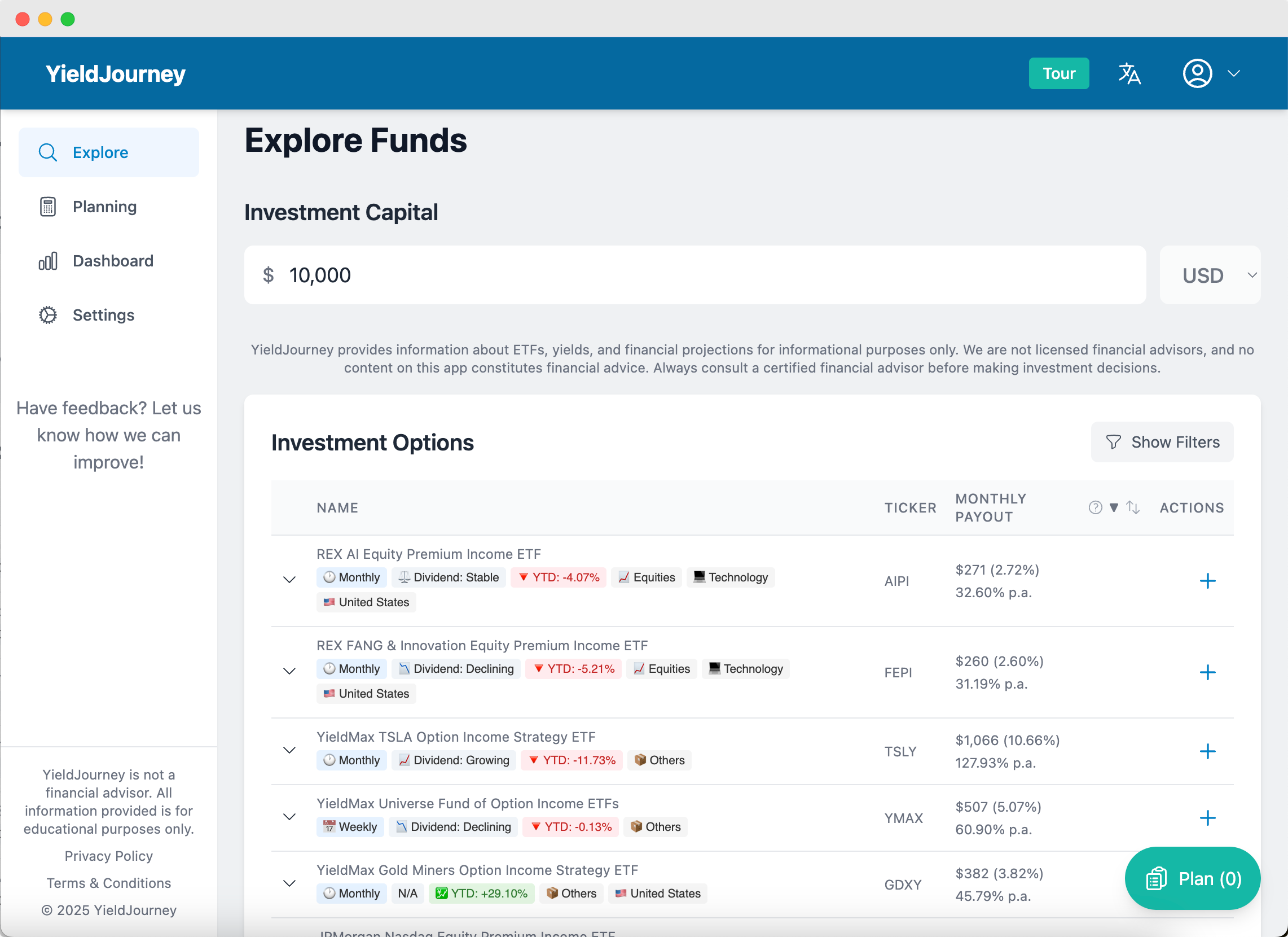Expand the REX FANG & Innovation row
Viewport: 1288px width, 937px height.
pos(289,671)
